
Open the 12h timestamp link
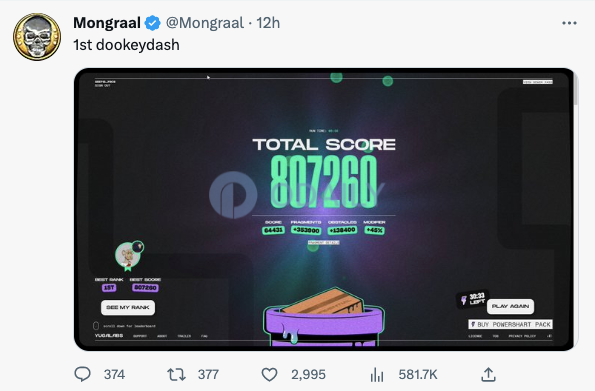coord(268,23)
